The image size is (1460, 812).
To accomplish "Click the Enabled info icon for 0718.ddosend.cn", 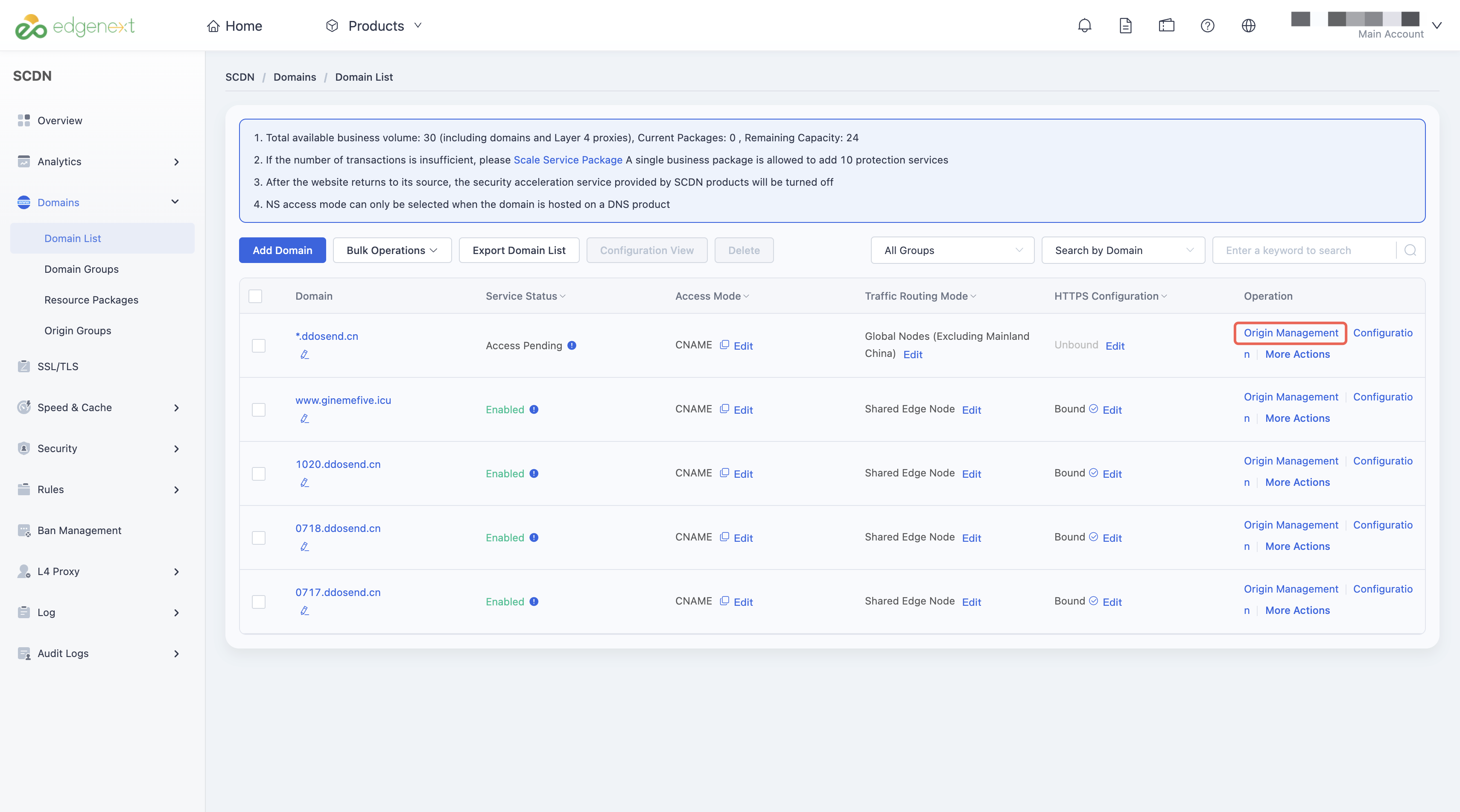I will [534, 537].
